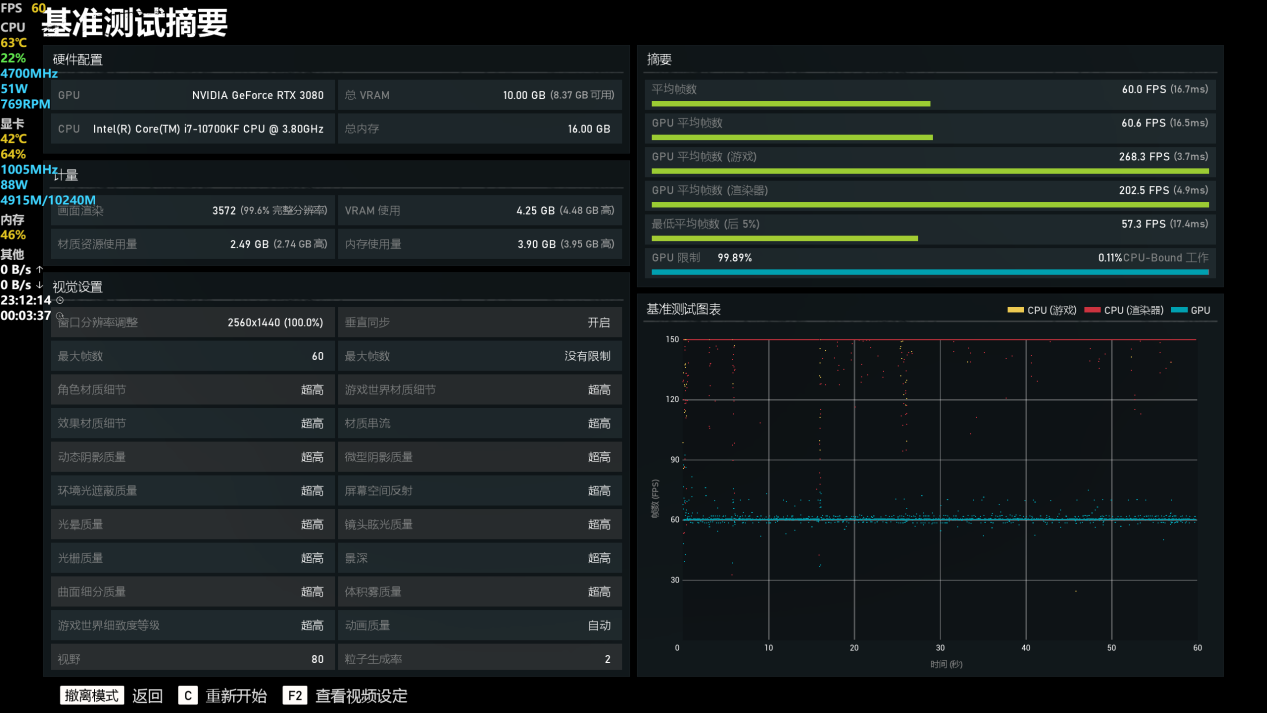This screenshot has height=713, width=1267.
Task: Click the 光栅质量 setting row
Action: pyautogui.click(x=193, y=558)
